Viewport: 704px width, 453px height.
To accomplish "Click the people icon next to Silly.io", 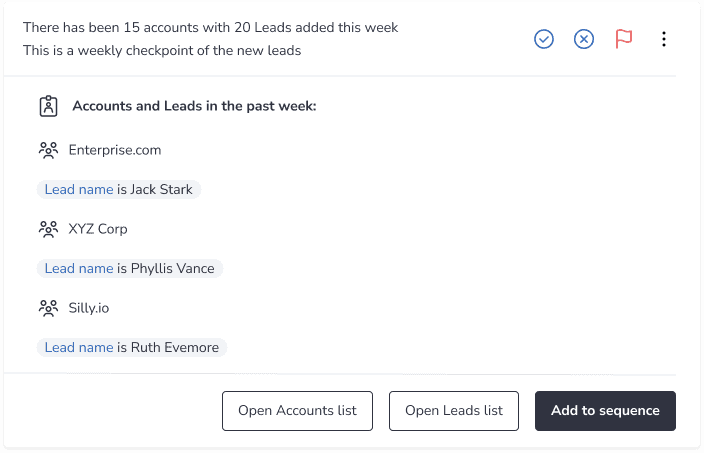I will pyautogui.click(x=48, y=308).
